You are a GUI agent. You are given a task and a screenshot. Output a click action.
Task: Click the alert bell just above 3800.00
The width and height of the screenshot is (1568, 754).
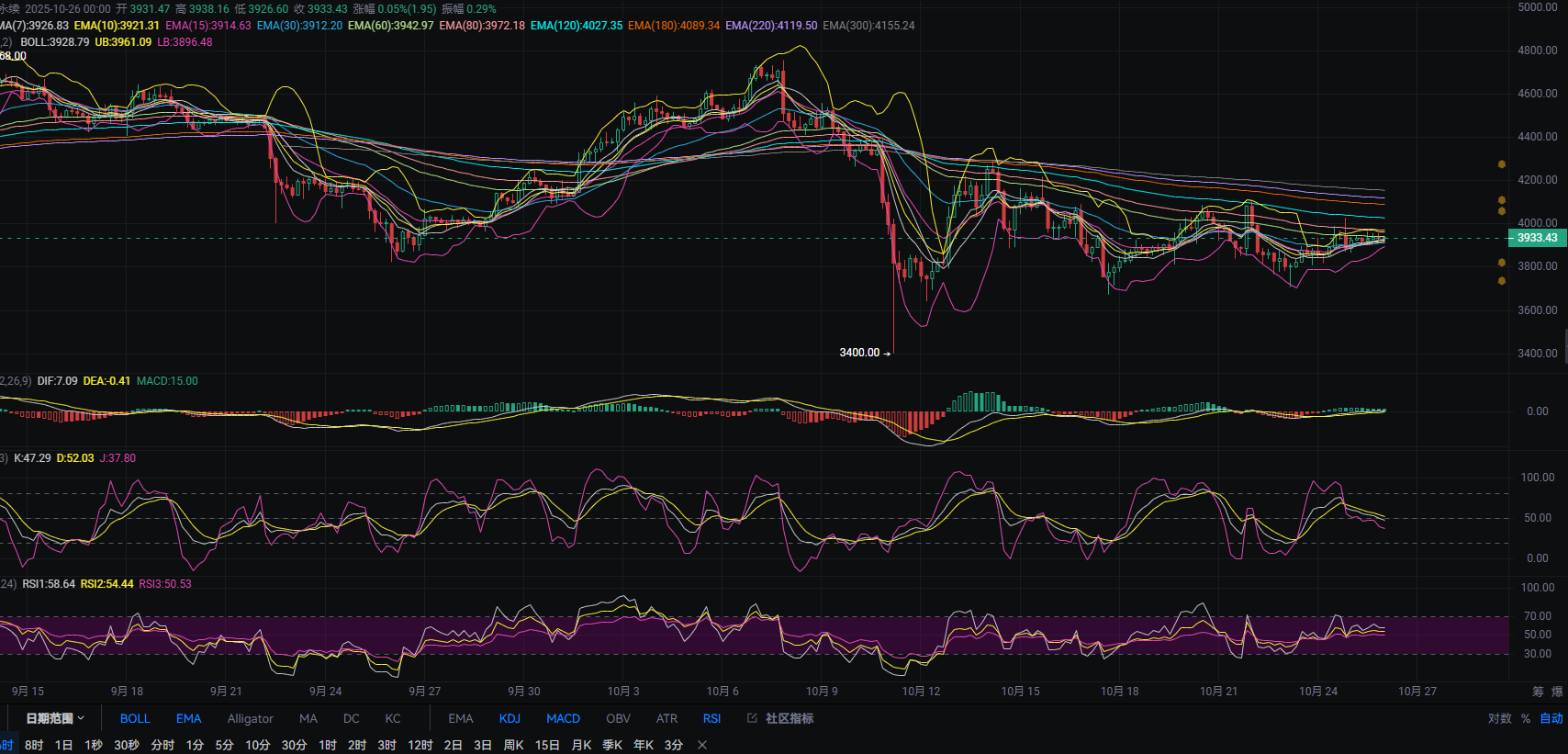(1502, 263)
